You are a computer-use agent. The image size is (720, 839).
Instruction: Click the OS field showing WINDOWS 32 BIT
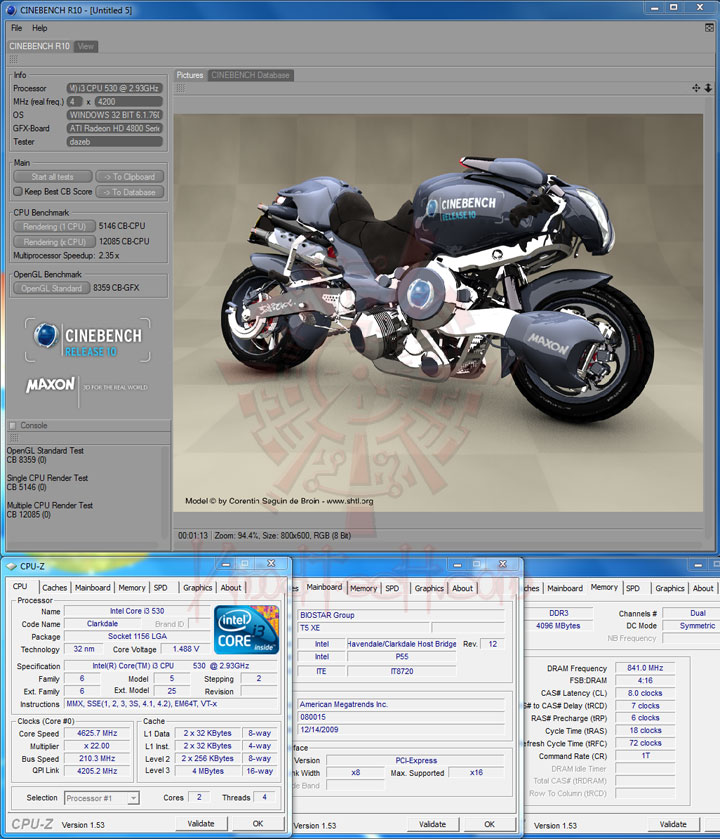tap(114, 115)
